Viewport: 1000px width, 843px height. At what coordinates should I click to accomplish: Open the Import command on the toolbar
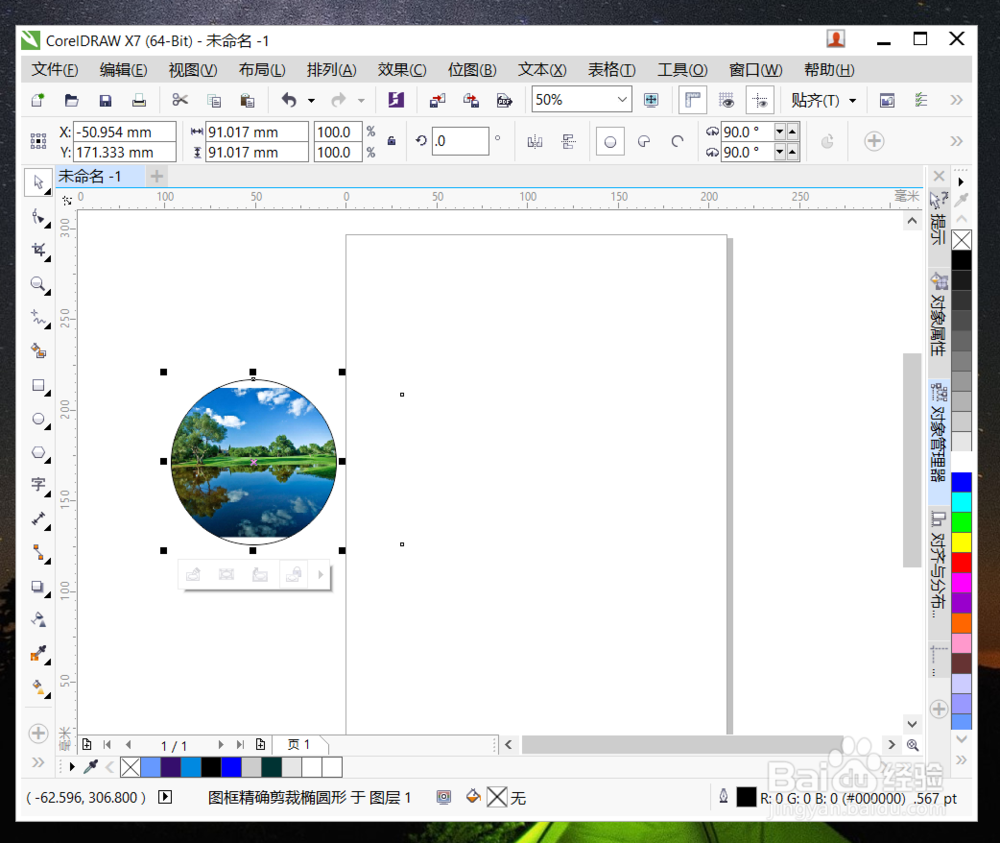436,100
